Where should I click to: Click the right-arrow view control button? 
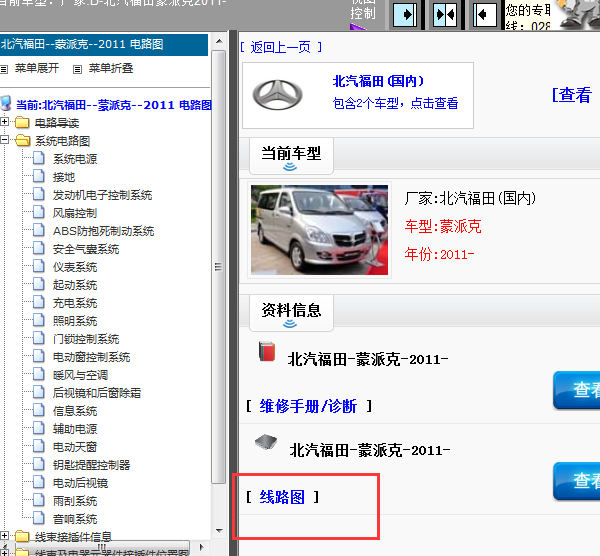[406, 15]
